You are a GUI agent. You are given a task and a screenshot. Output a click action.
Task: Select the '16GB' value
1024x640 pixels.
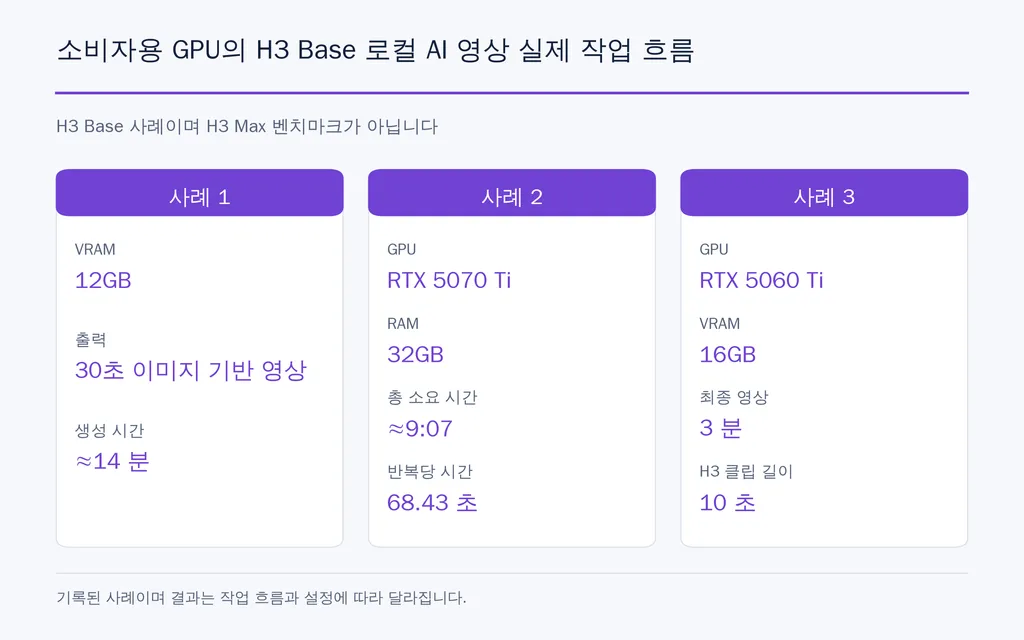[728, 355]
